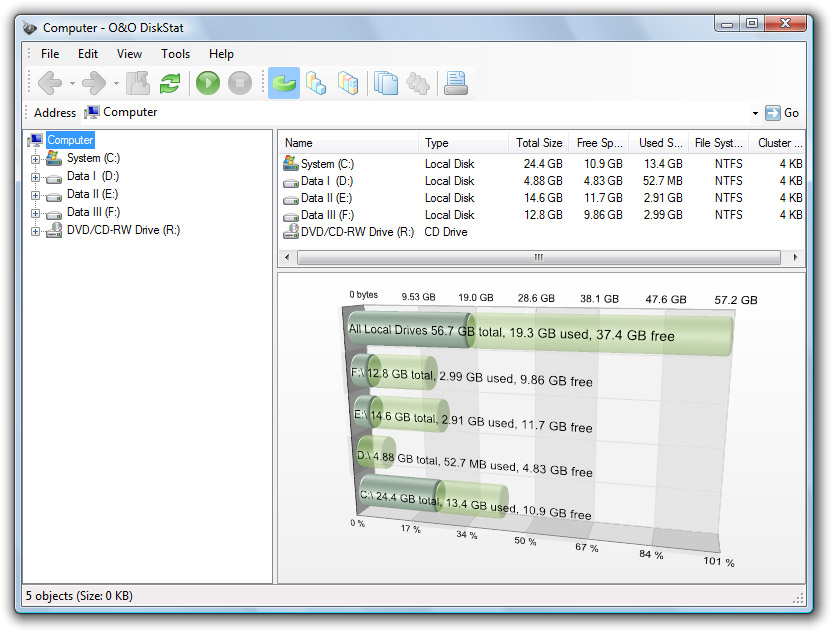Click the Go arrow icon
Viewport: 832px width, 632px height.
tap(773, 113)
